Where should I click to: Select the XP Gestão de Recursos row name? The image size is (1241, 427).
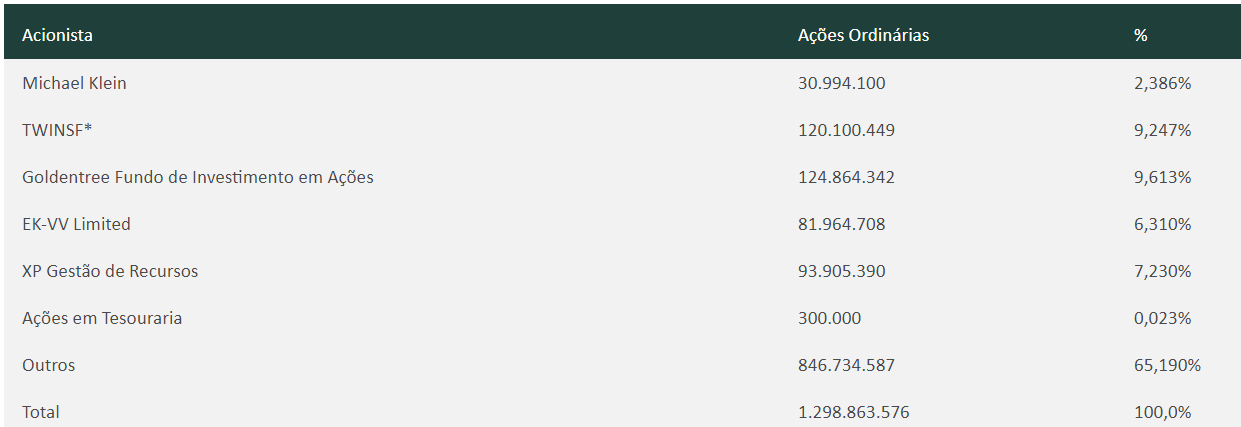pos(110,271)
